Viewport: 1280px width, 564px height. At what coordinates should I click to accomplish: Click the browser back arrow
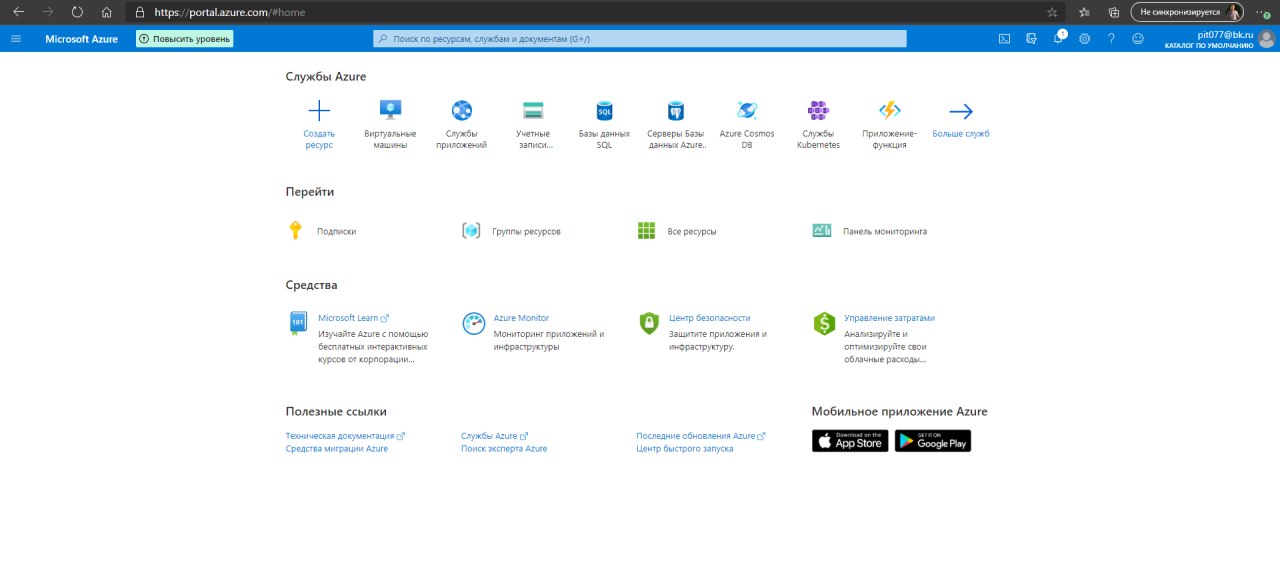click(x=18, y=12)
